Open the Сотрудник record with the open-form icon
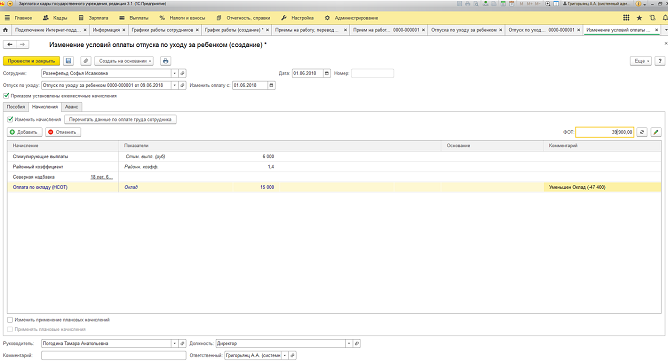The height and width of the screenshot is (363, 668). tap(182, 73)
